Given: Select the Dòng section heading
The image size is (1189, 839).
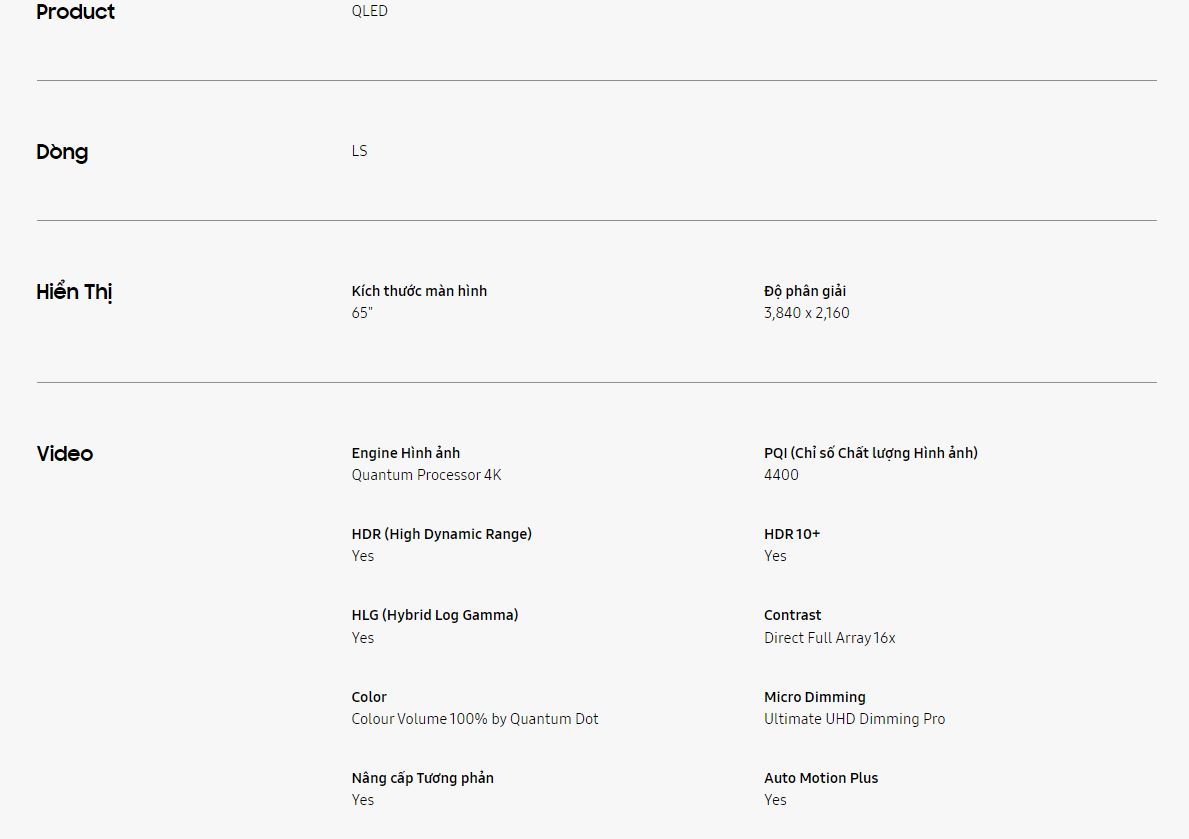Looking at the screenshot, I should point(62,152).
